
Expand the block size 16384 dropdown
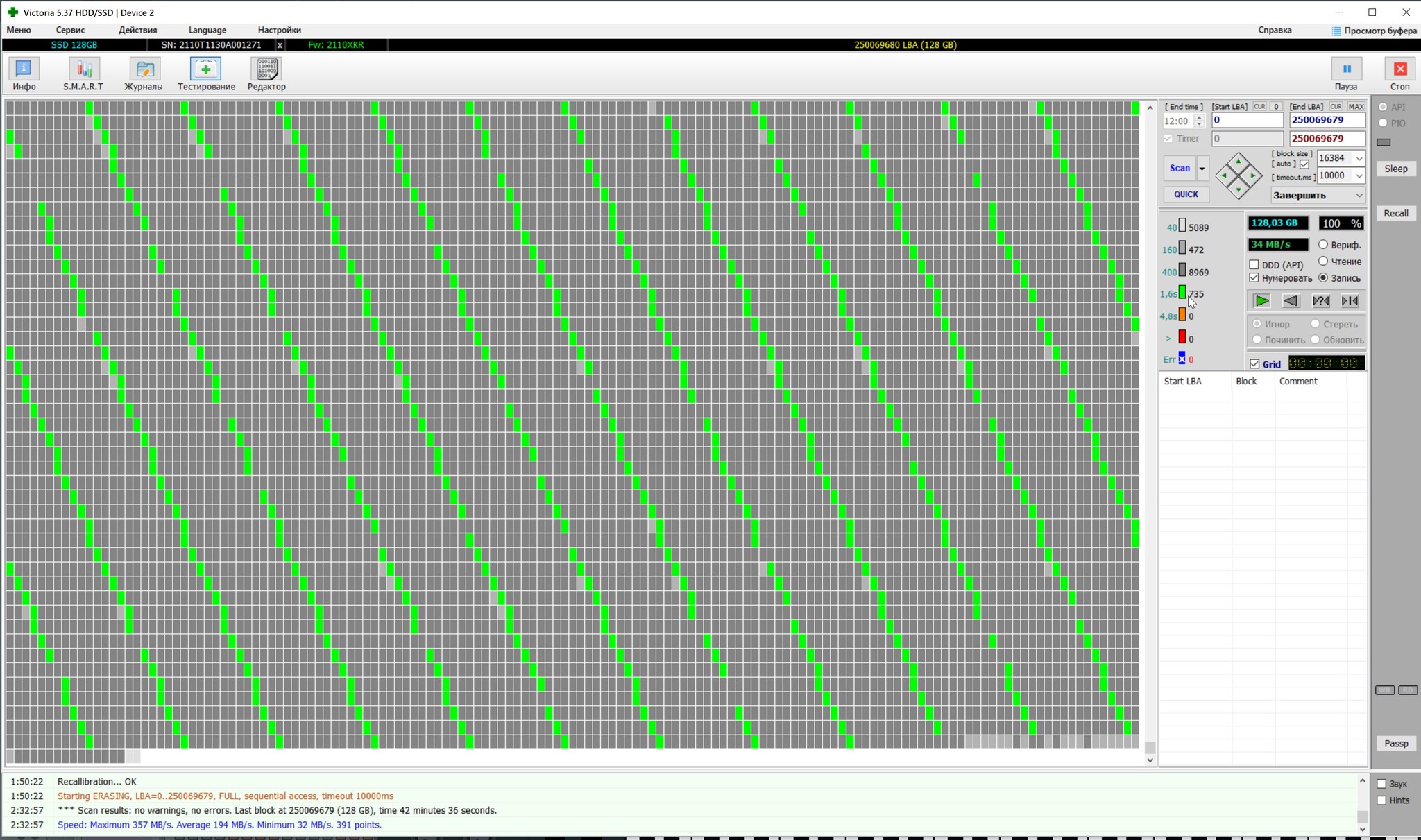(x=1359, y=158)
